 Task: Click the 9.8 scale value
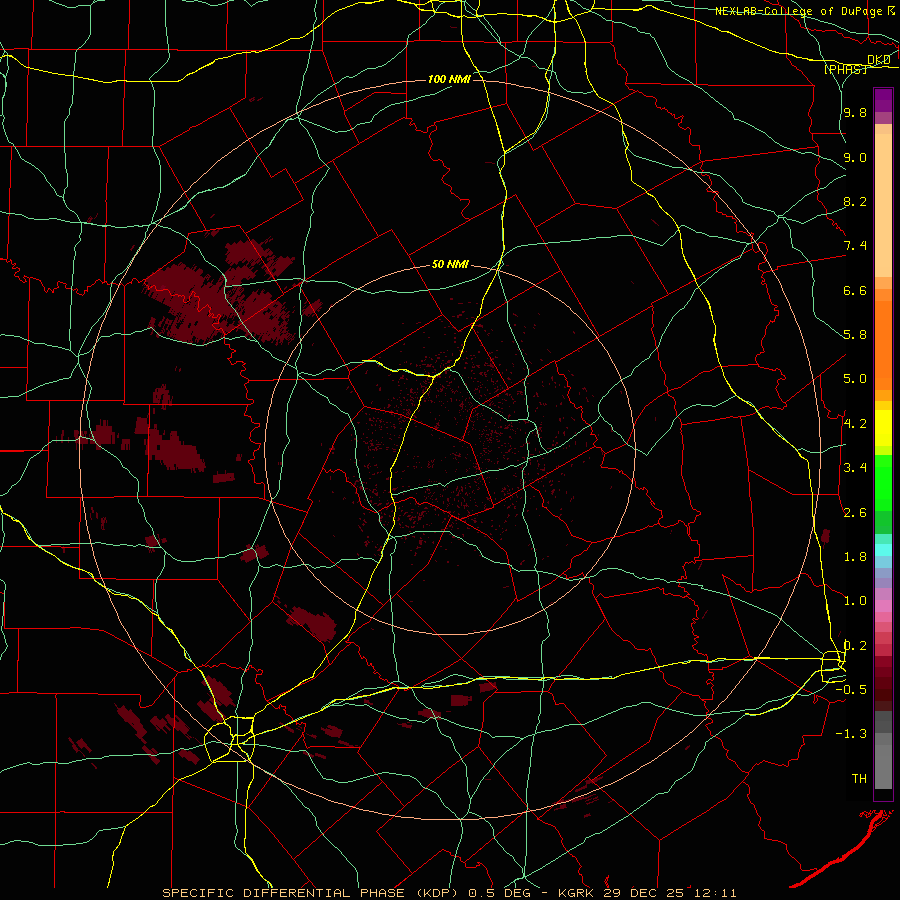(x=855, y=112)
